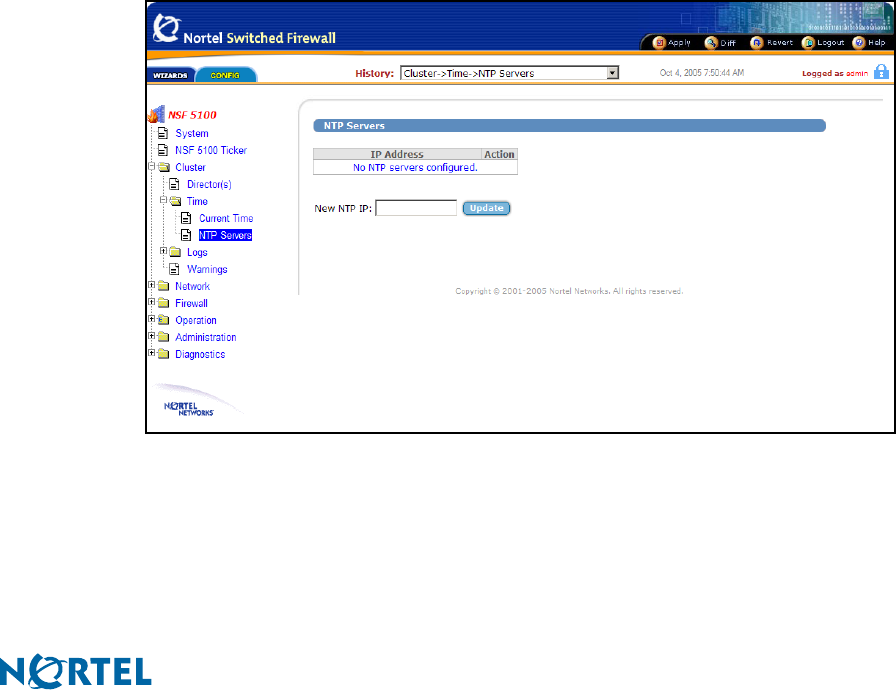Open the Warnings link in the tree
This screenshot has width=896, height=690.
207,269
